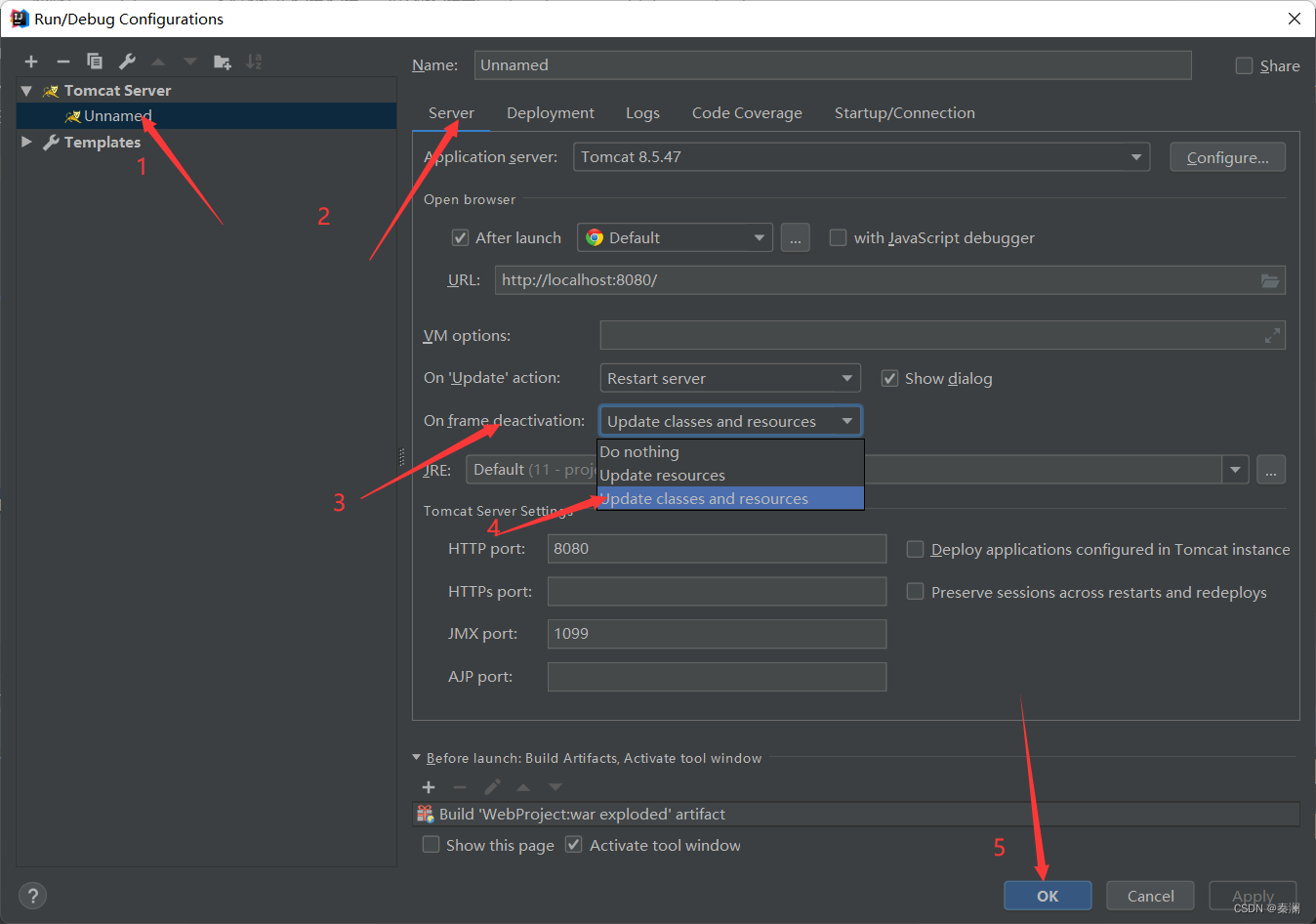Move configuration up with the arrow icon

[x=158, y=62]
